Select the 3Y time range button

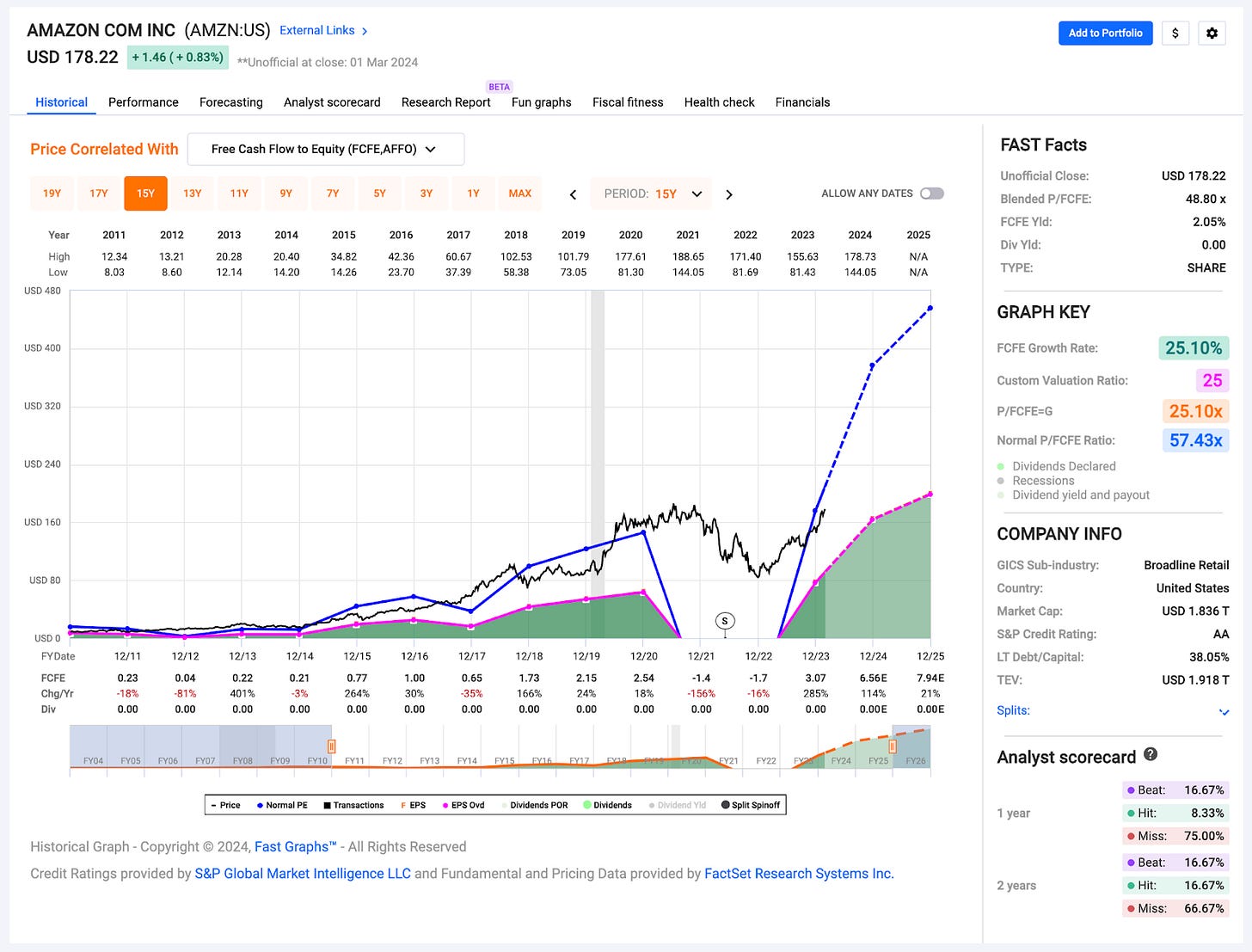[427, 193]
